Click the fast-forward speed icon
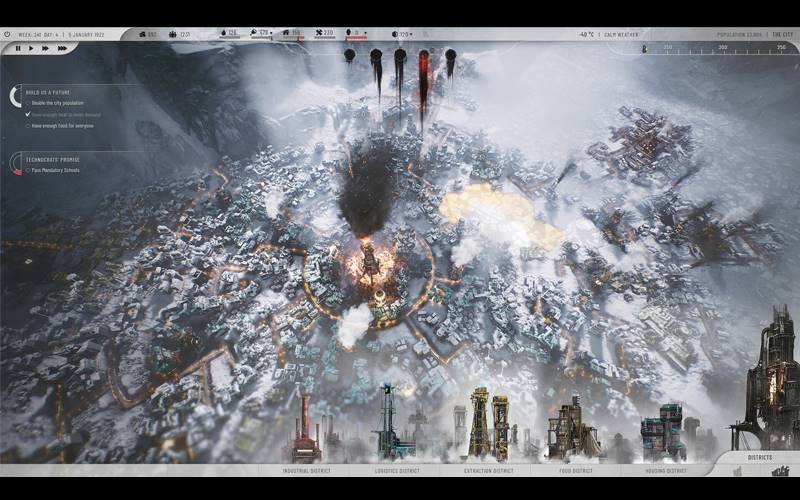The height and width of the screenshot is (500, 800). pos(45,48)
